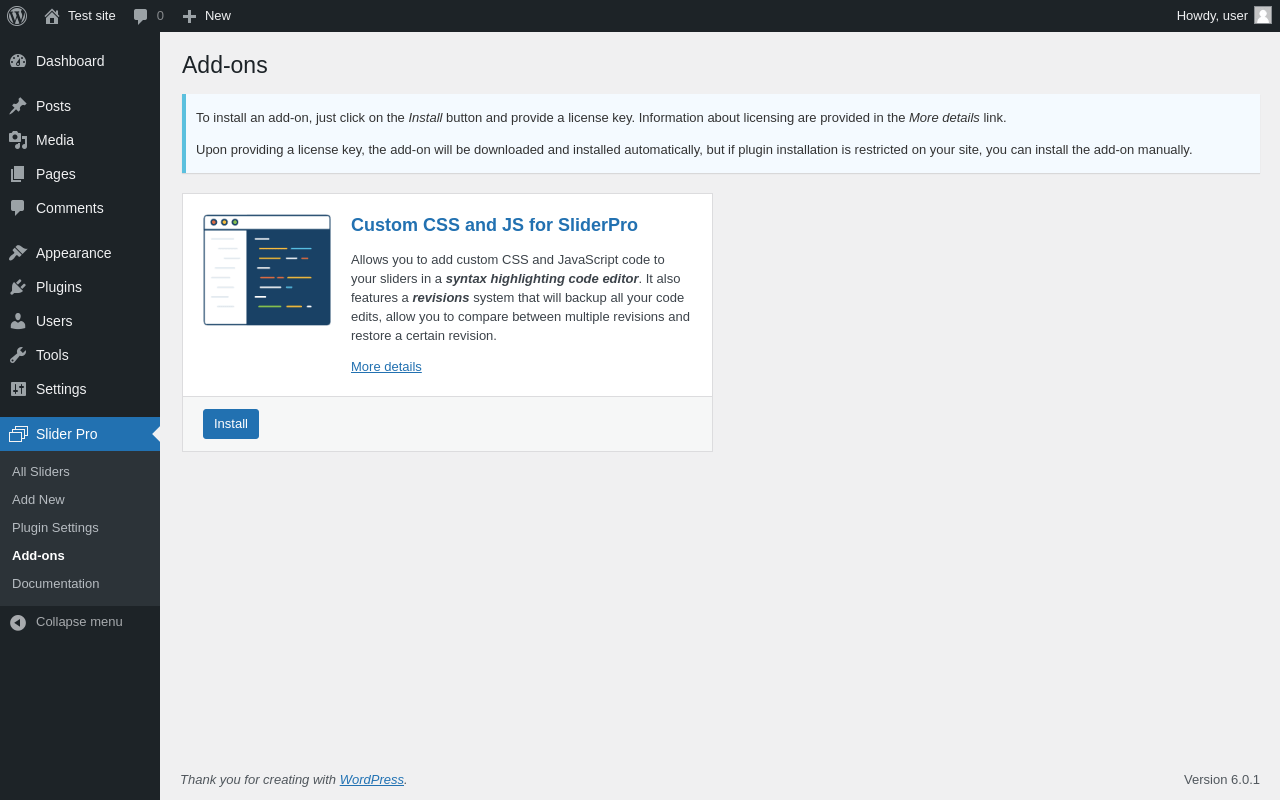Click the Tools wrench icon
The height and width of the screenshot is (800, 1280).
click(x=18, y=355)
